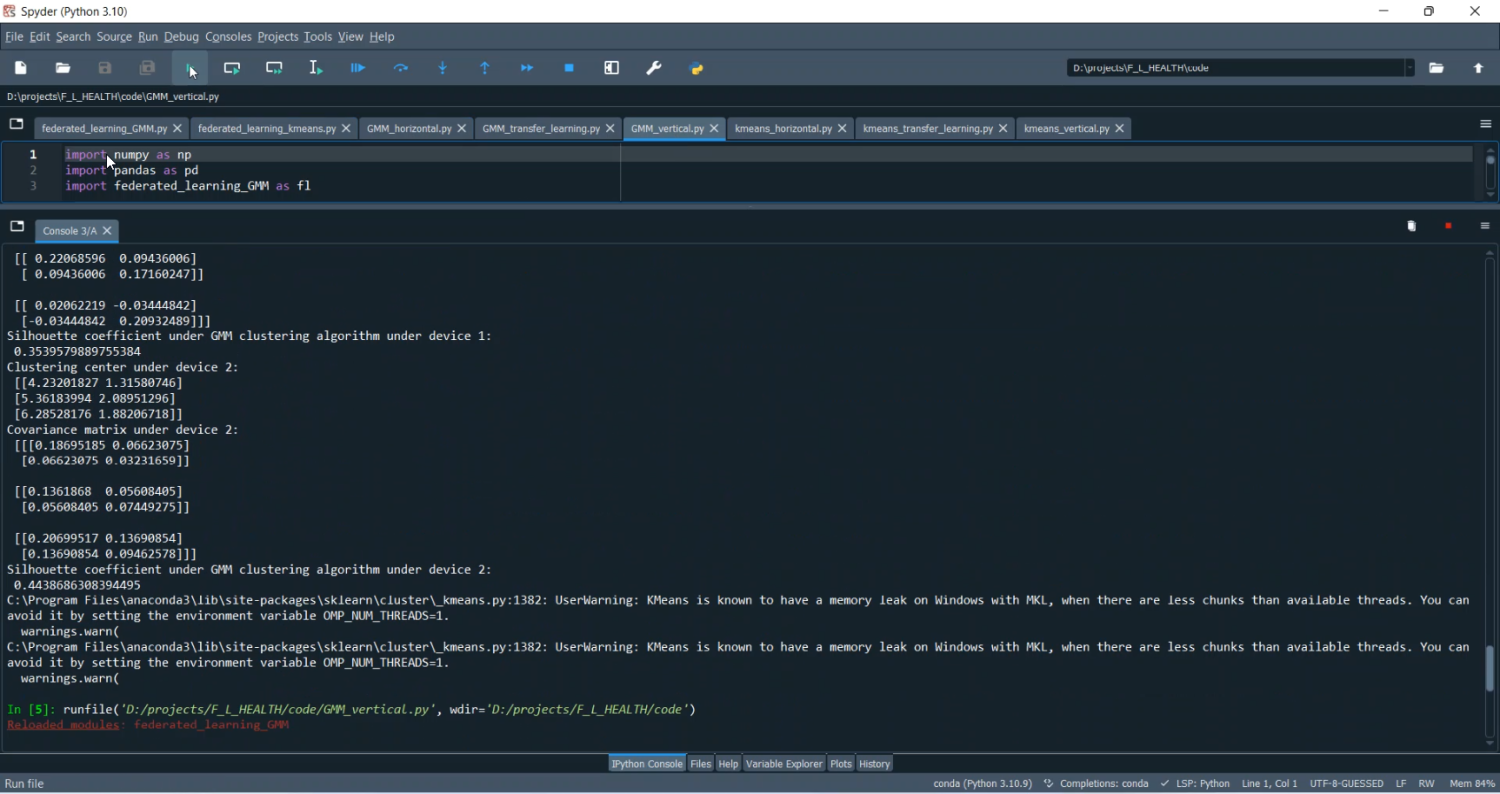
Task: Switch to the Variable Explorer pane
Action: pos(784,764)
